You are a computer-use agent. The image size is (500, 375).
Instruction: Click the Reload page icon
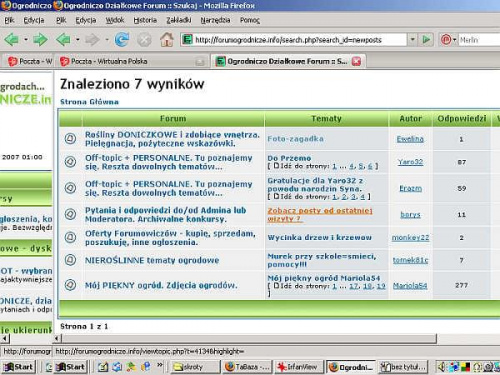pyautogui.click(x=122, y=40)
